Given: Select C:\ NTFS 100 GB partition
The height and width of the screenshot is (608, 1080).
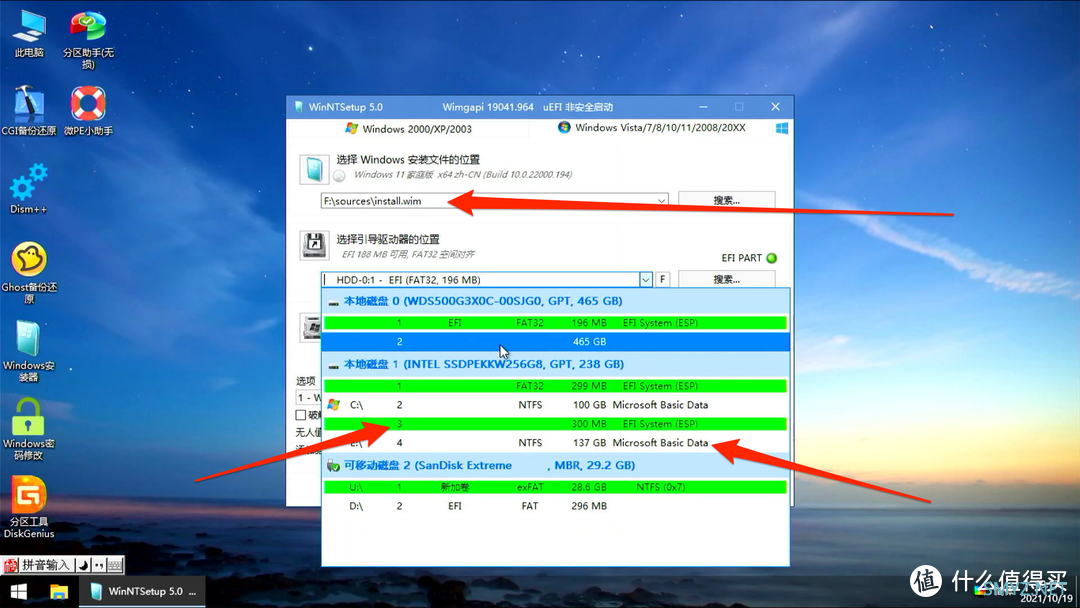Looking at the screenshot, I should 555,405.
